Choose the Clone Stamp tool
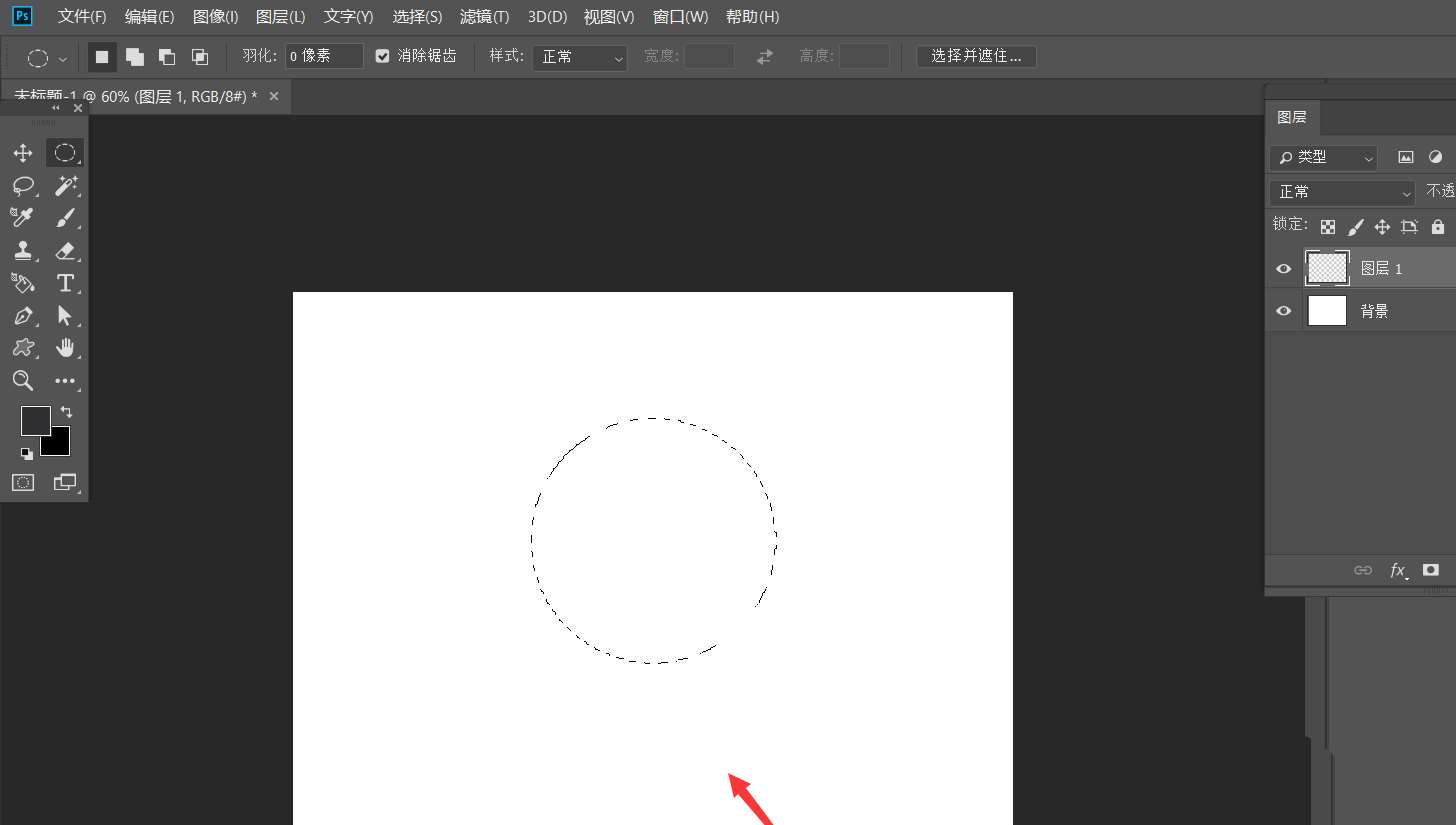The width and height of the screenshot is (1456, 825). point(23,250)
